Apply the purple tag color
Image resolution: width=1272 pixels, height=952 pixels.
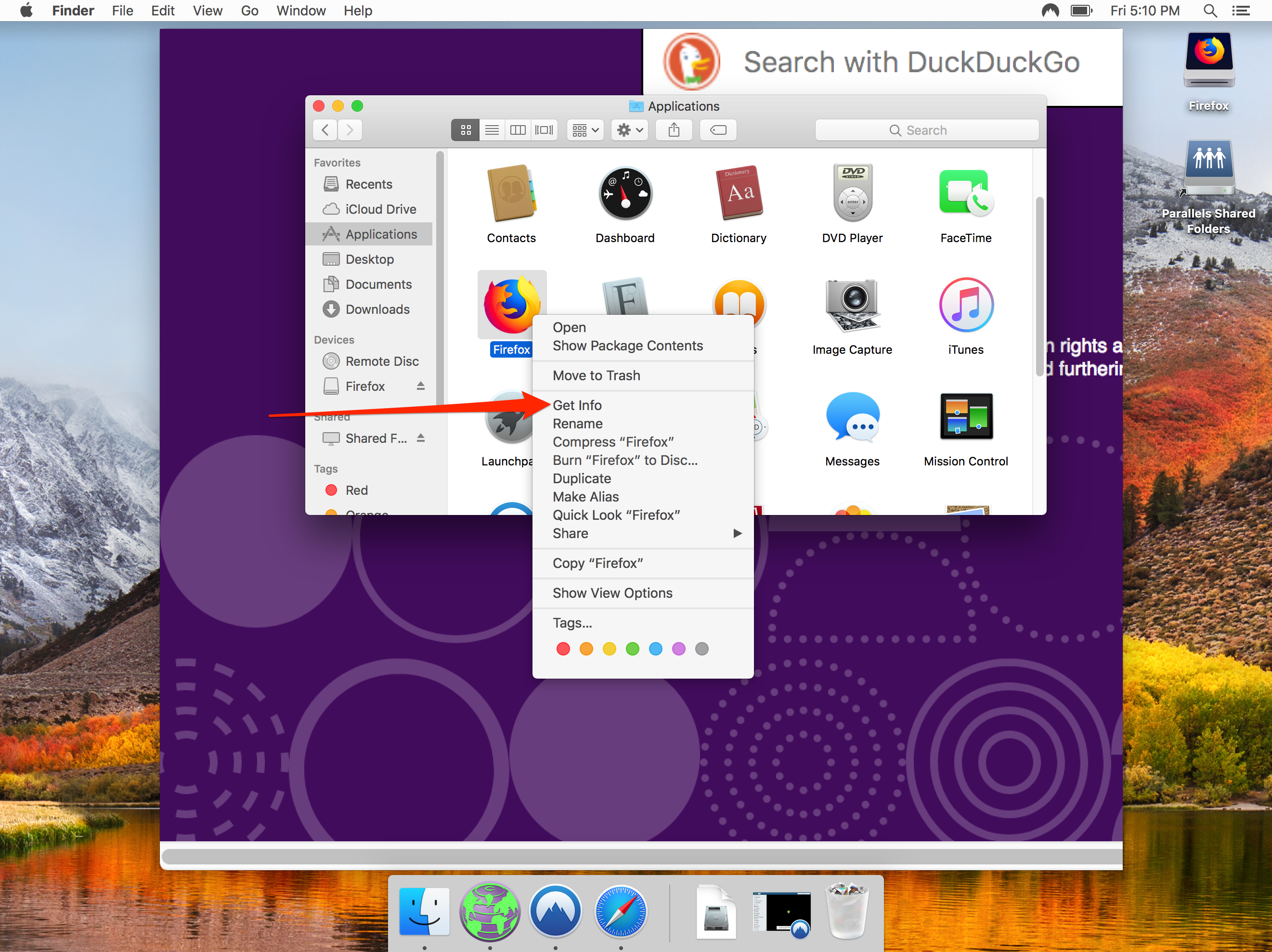[x=678, y=649]
